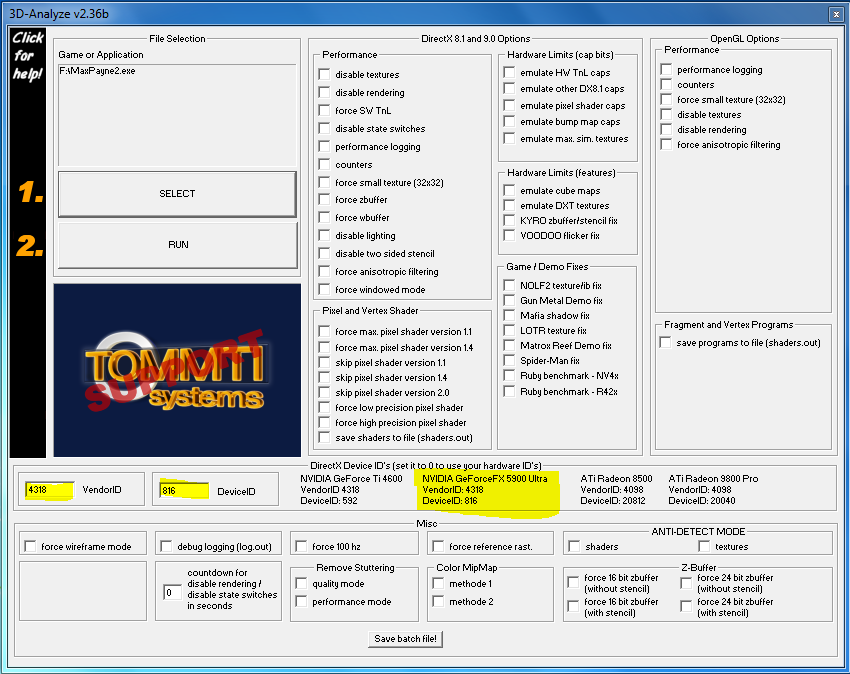Screen dimensions: 850x674
Task: Force max. pixel shader version 1.4
Action: (324, 347)
